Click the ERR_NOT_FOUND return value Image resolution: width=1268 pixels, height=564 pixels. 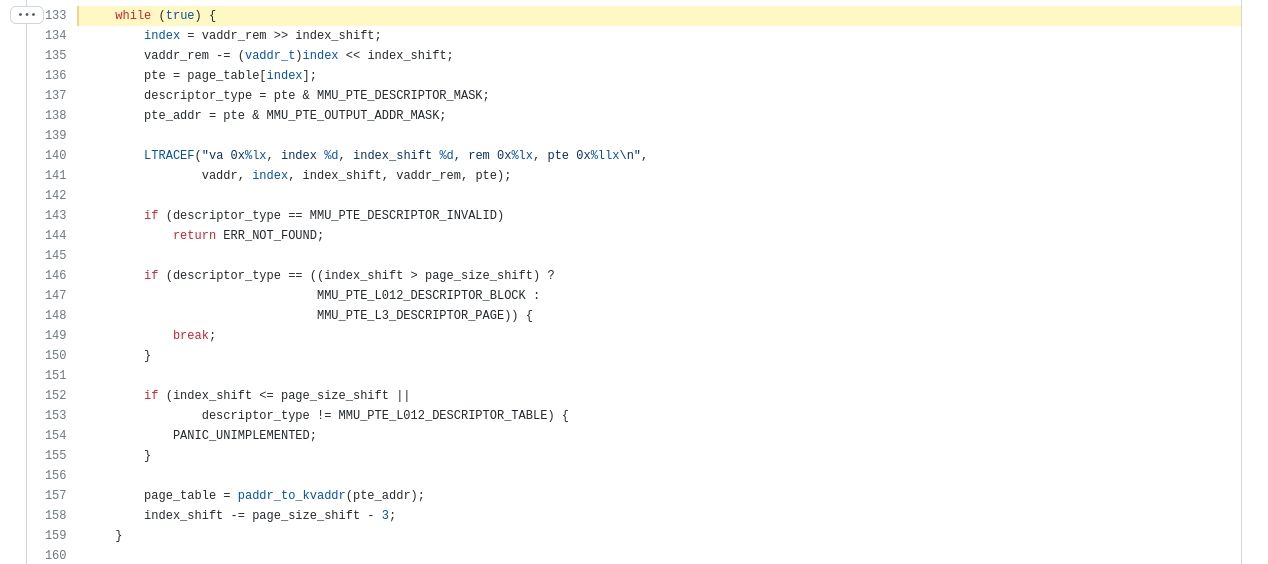pos(270,236)
